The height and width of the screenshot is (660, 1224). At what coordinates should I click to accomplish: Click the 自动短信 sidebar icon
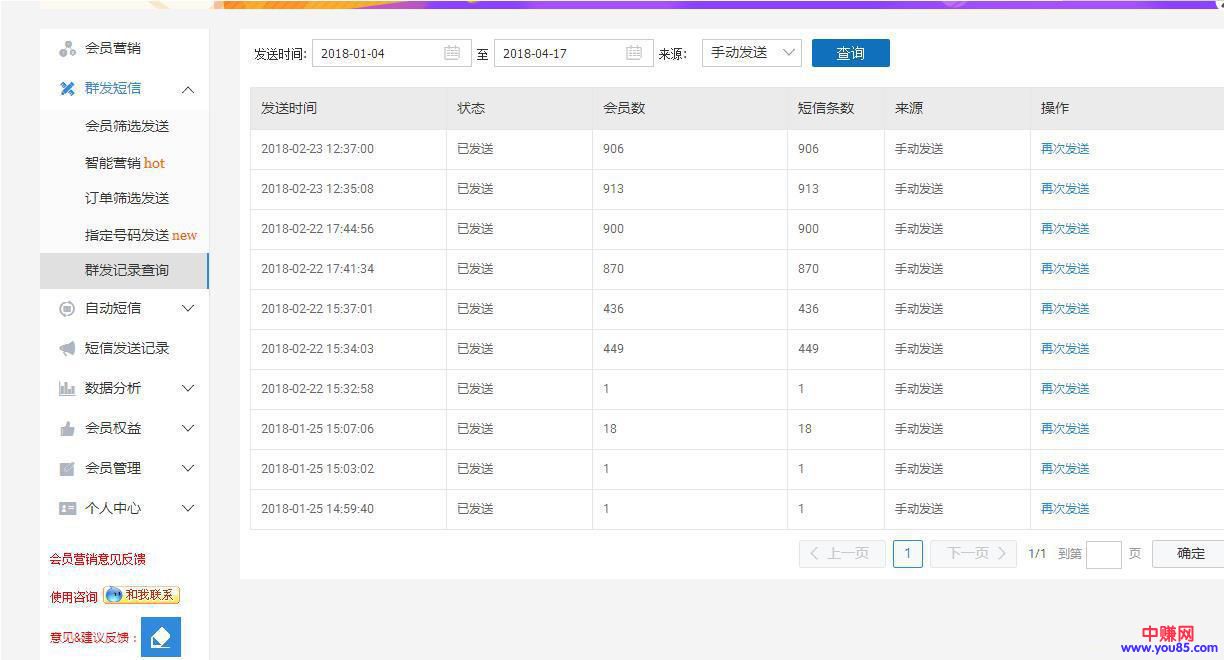coord(67,309)
